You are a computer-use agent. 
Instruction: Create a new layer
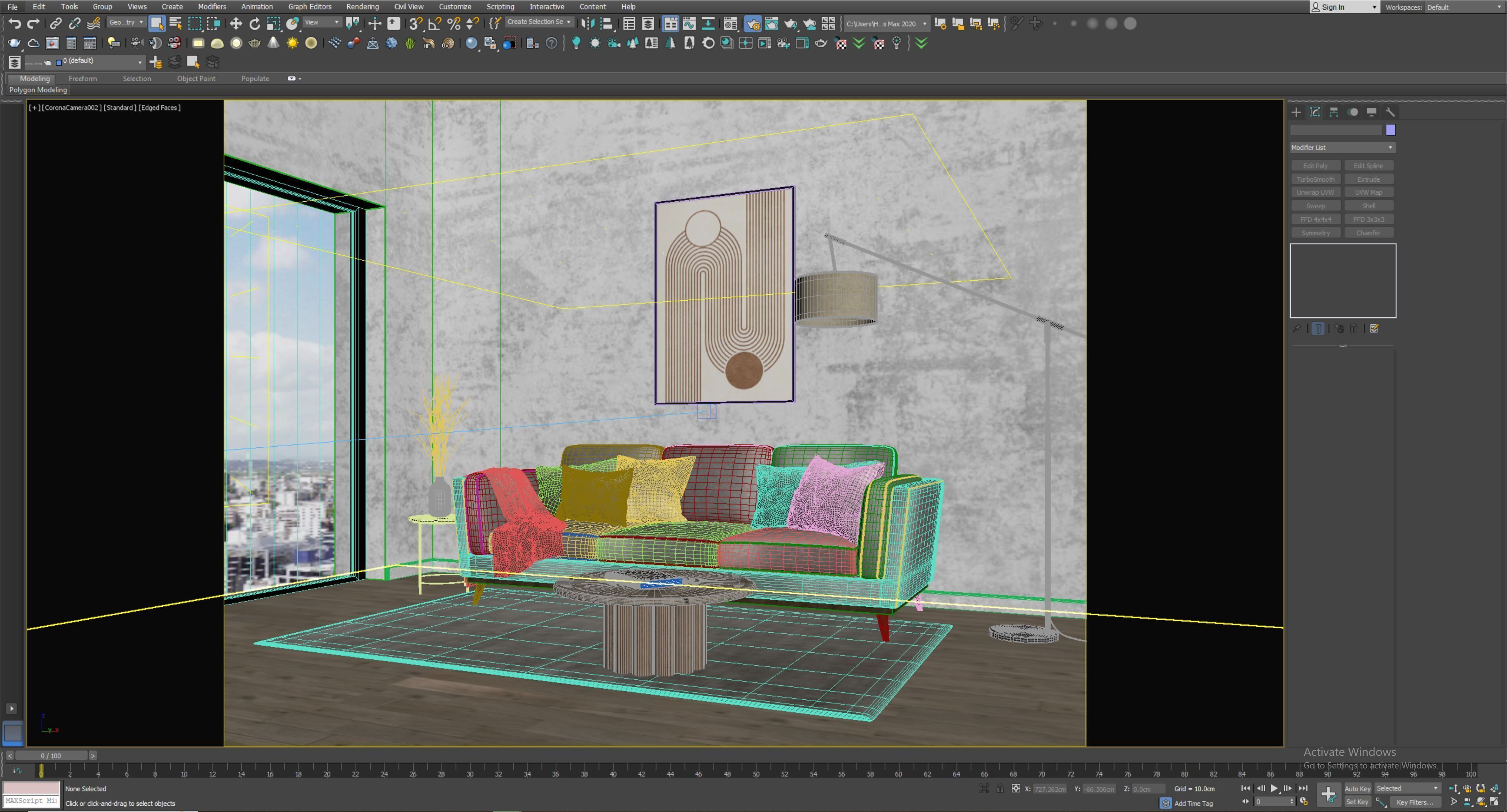[x=156, y=62]
